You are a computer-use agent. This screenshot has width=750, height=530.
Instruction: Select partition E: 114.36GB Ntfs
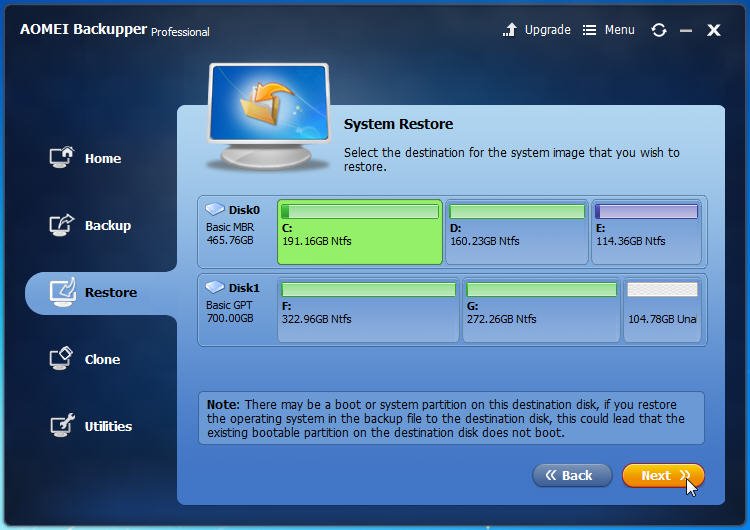[x=646, y=232]
